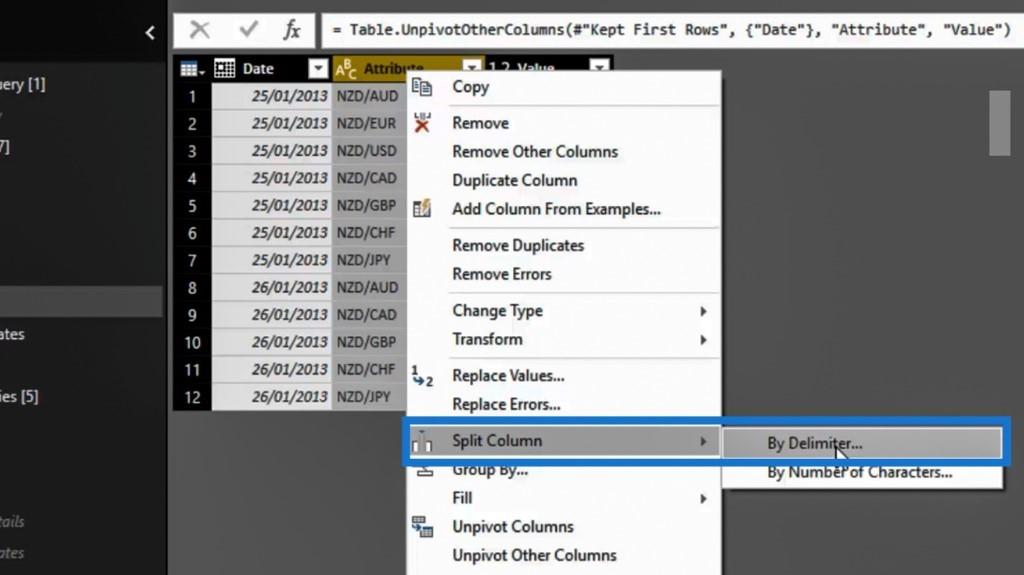The width and height of the screenshot is (1024, 575).
Task: Cancel the formula edit with X icon
Action: [x=200, y=29]
